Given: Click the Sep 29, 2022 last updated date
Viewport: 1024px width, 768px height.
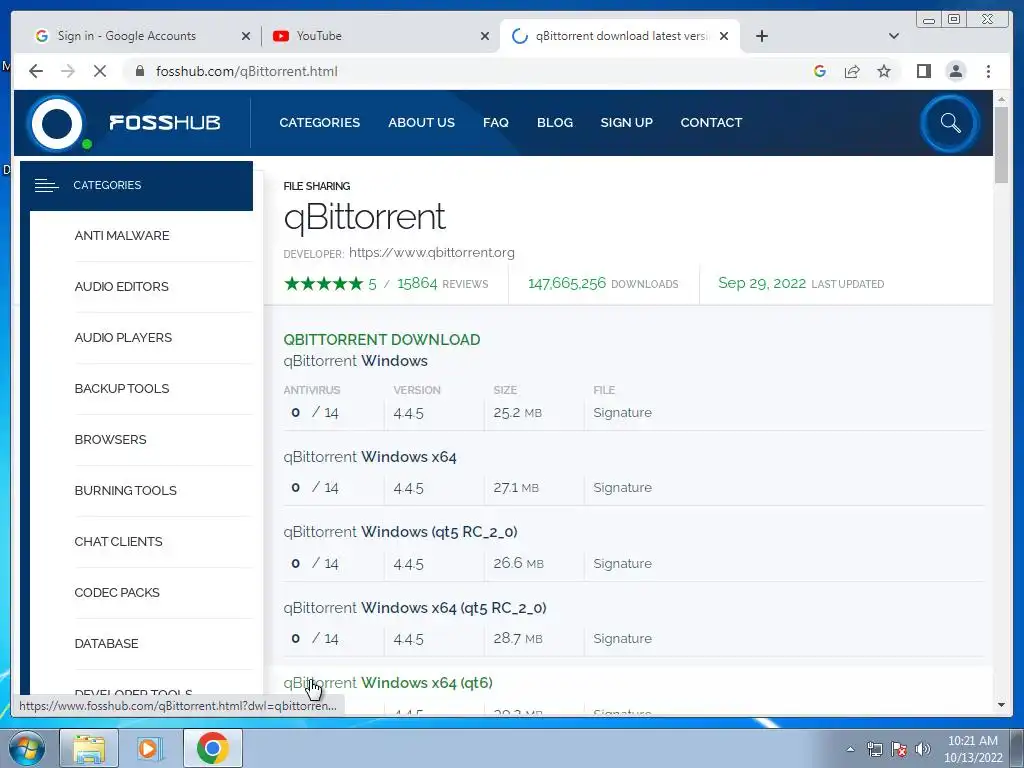Looking at the screenshot, I should click(x=762, y=283).
